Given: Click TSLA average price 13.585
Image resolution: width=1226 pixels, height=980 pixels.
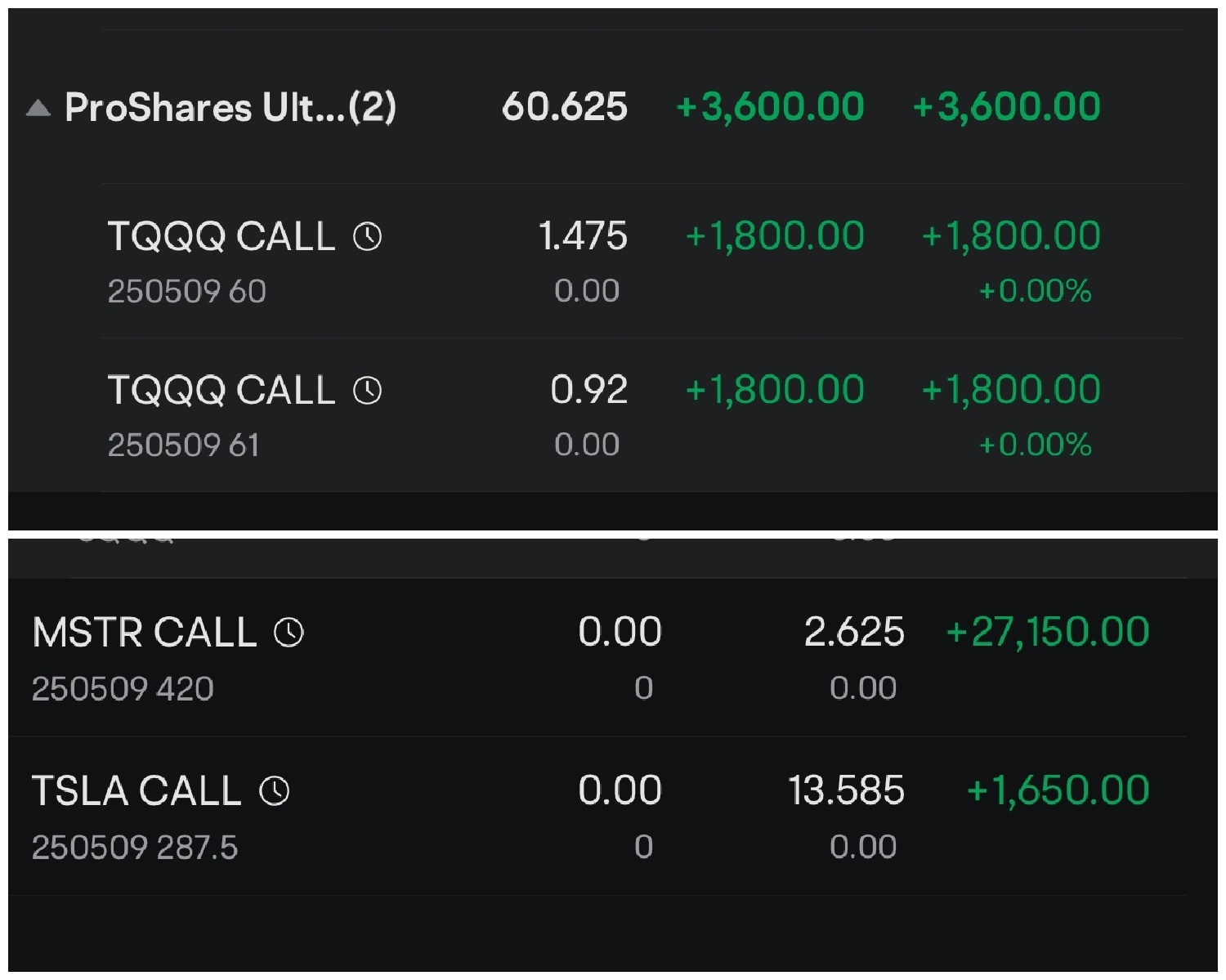Looking at the screenshot, I should [846, 790].
